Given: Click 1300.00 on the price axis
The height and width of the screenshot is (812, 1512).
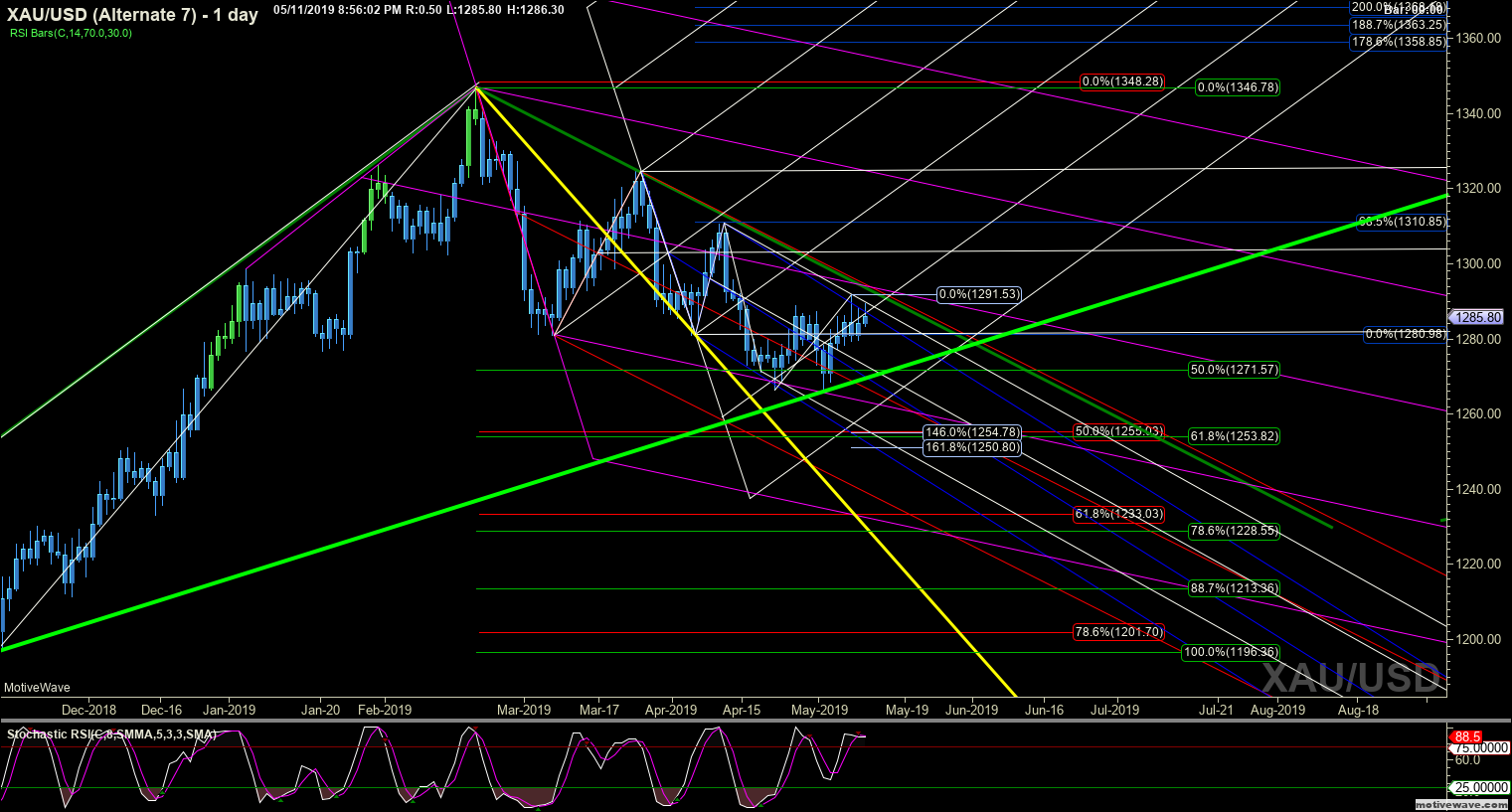Looking at the screenshot, I should 1480,263.
